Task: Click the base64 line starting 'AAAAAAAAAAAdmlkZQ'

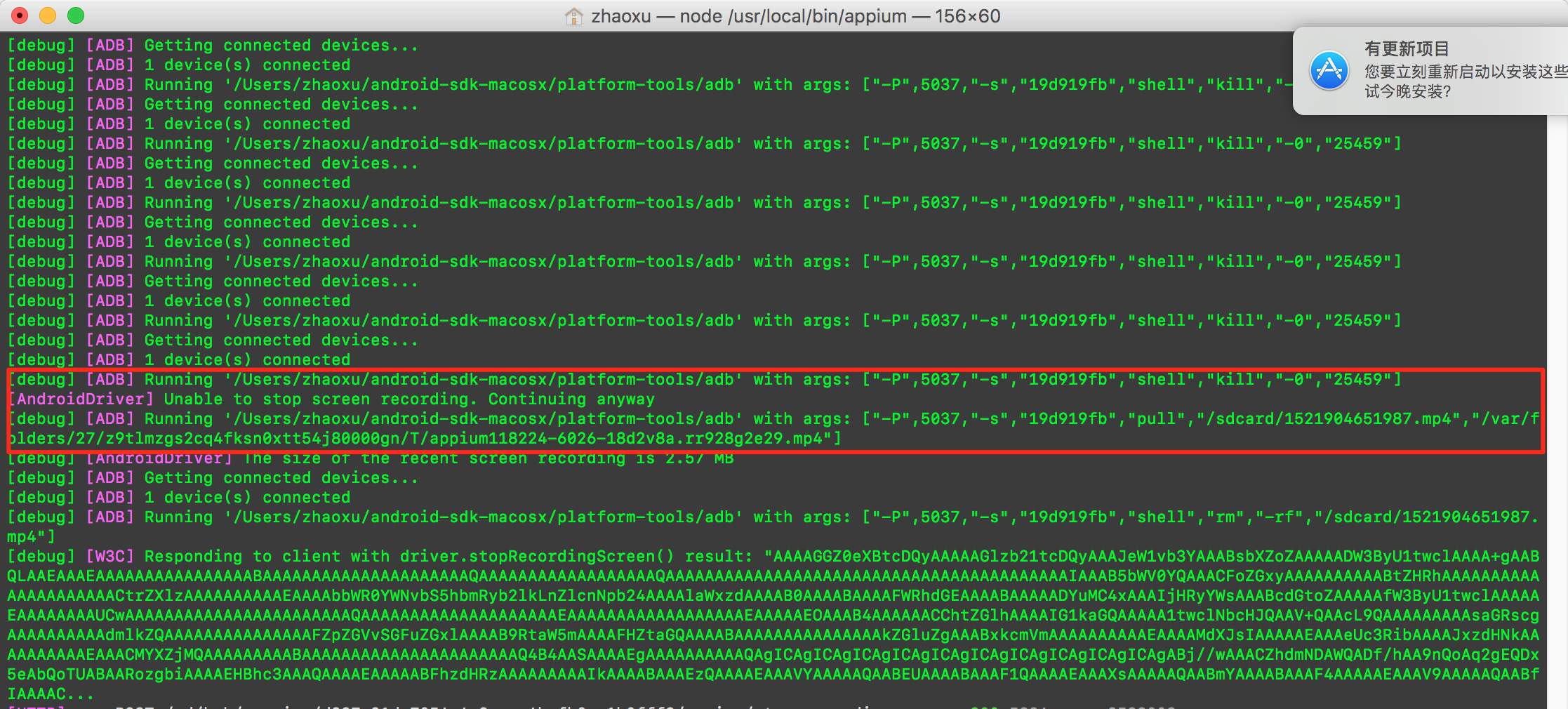Action: (x=773, y=635)
